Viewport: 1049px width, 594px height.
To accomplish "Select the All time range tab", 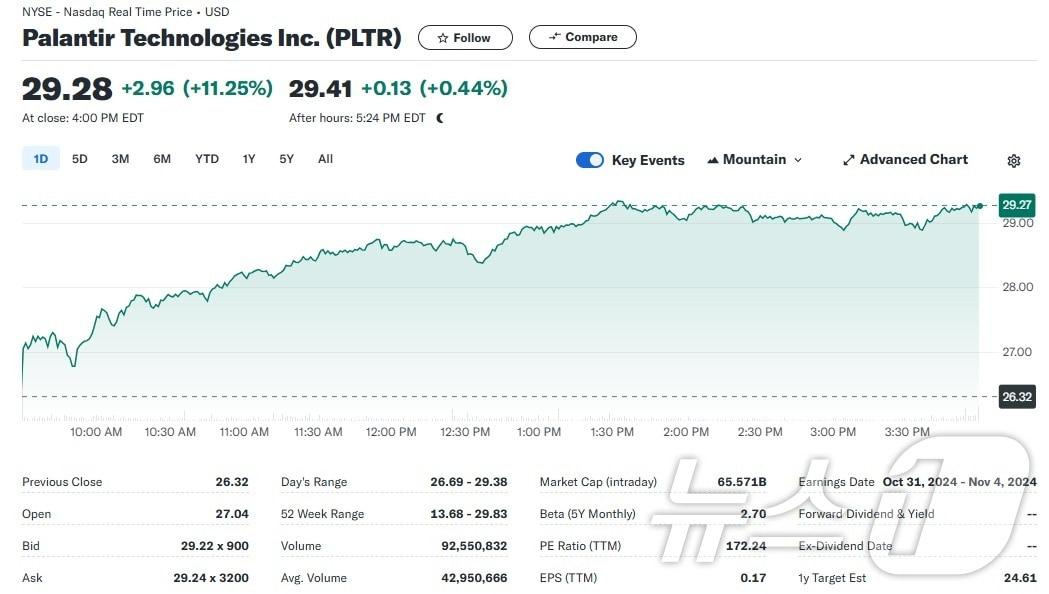I will [326, 159].
